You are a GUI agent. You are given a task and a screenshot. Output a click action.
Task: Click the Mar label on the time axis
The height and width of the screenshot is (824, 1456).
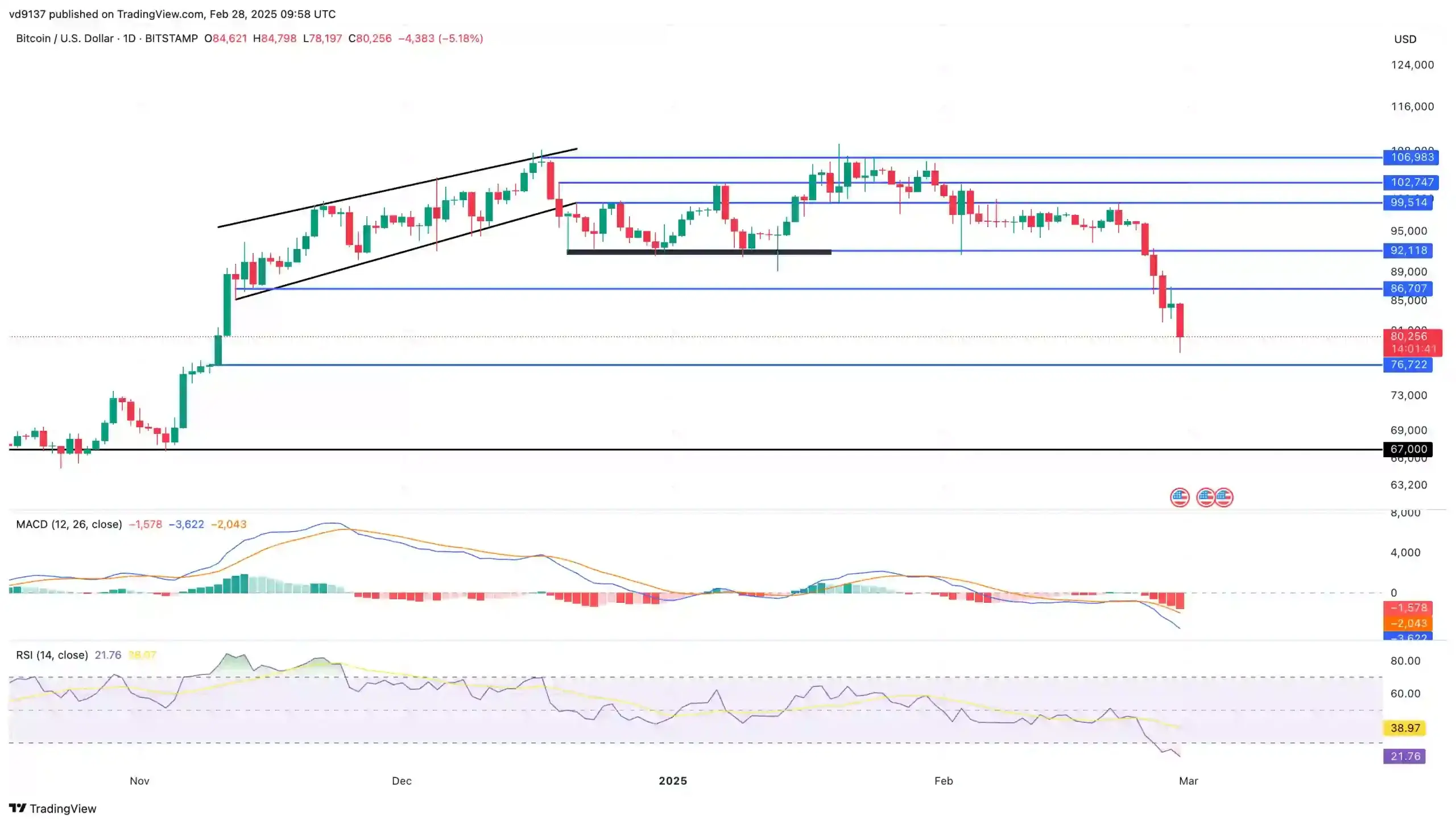pyautogui.click(x=1189, y=781)
